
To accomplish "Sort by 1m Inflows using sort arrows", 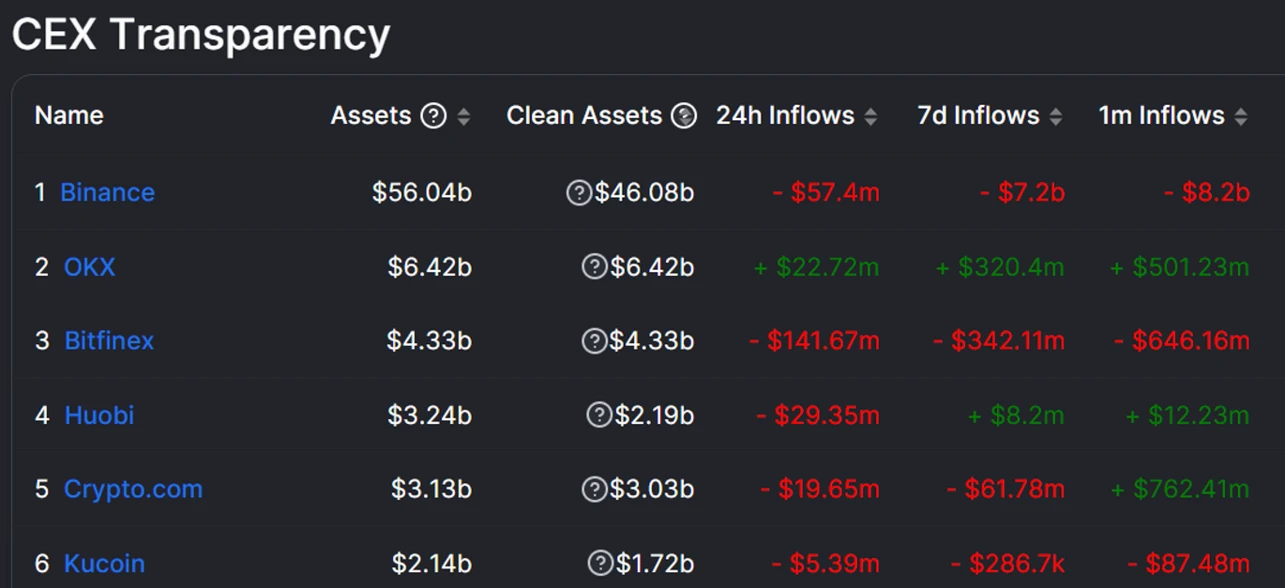I will coord(1240,117).
